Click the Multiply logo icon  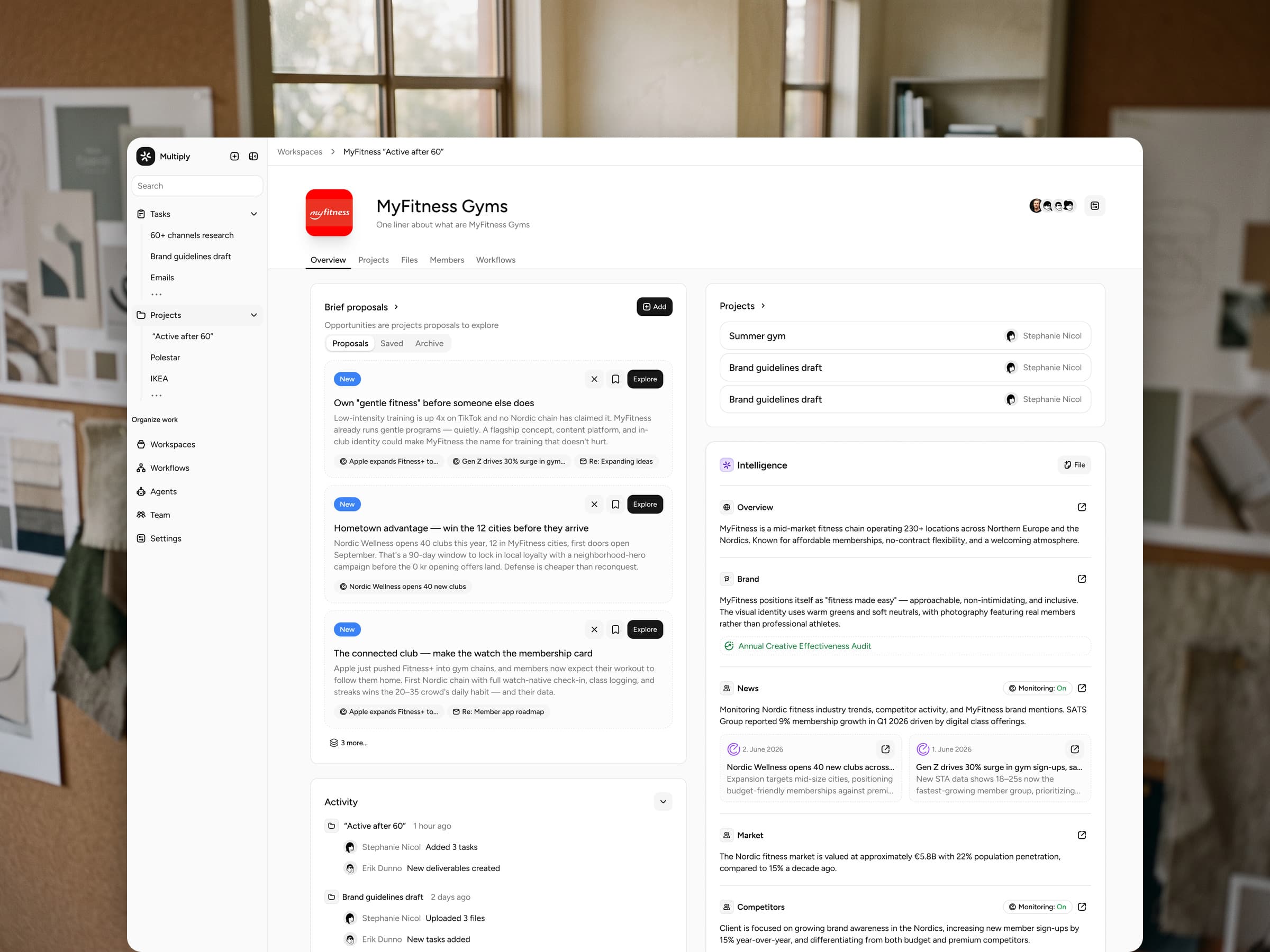tap(146, 156)
